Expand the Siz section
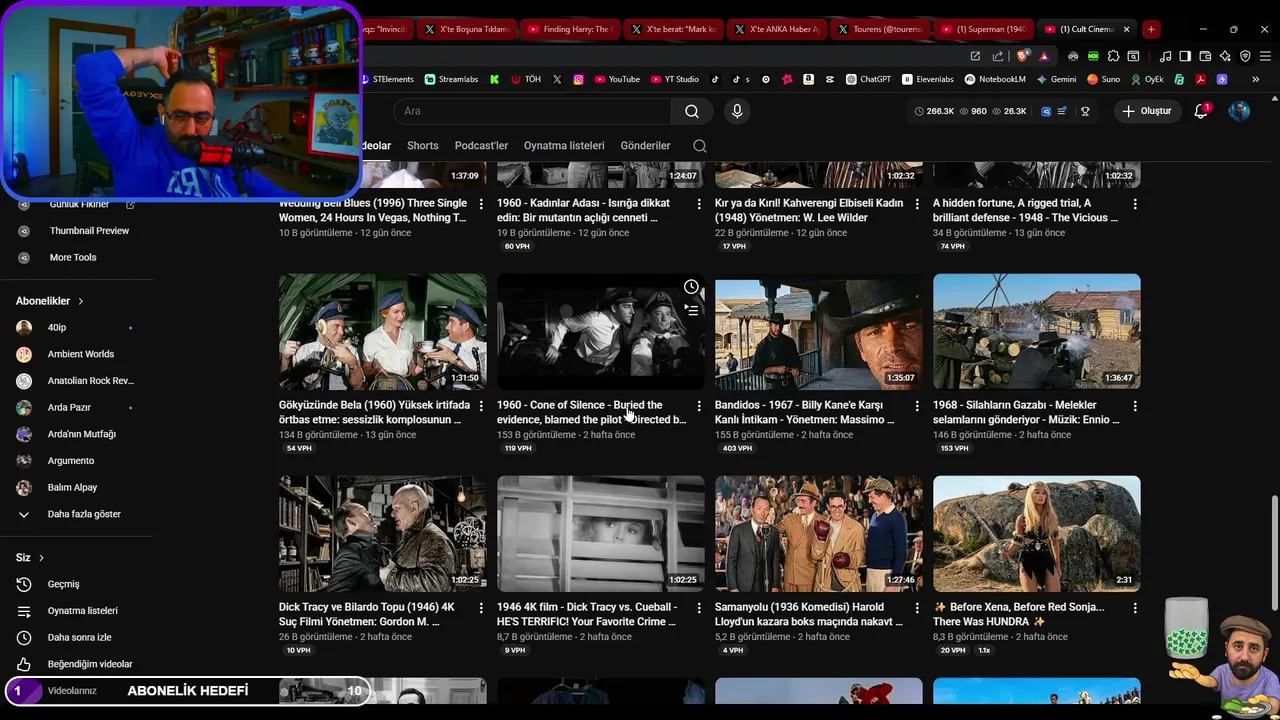 pyautogui.click(x=30, y=557)
